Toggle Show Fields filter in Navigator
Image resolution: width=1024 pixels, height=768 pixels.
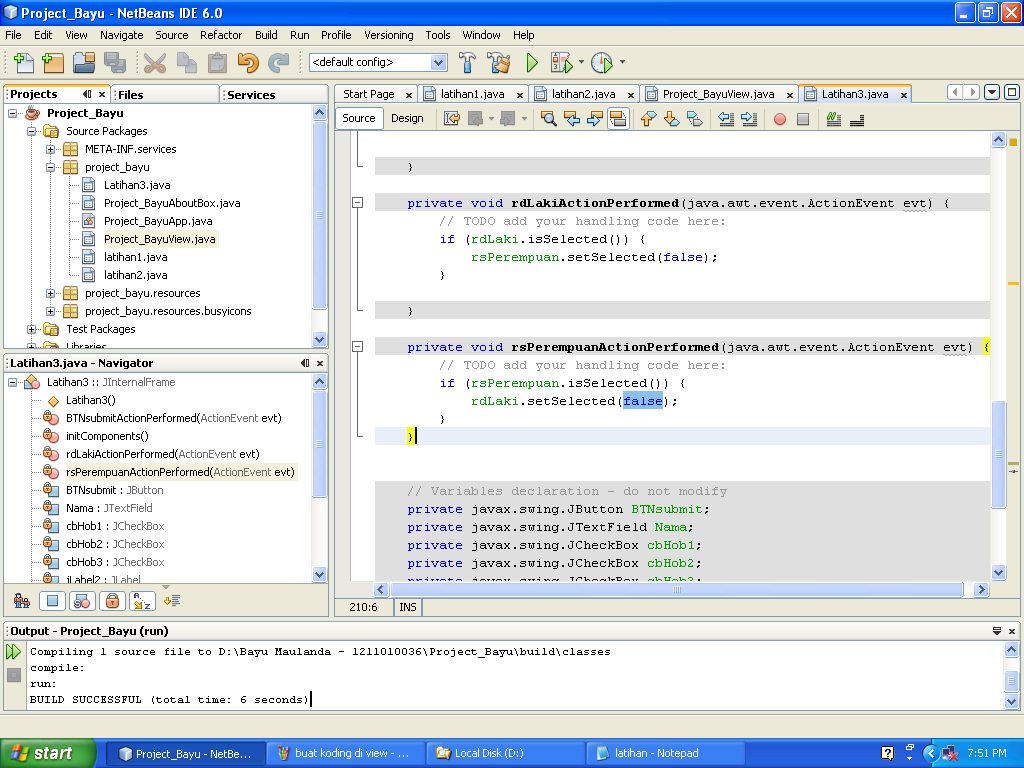point(52,601)
